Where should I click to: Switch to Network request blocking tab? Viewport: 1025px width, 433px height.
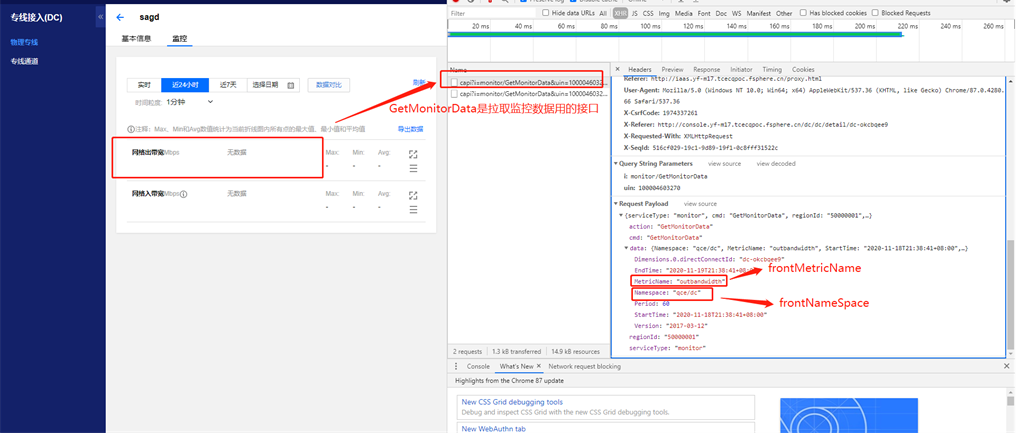584,366
